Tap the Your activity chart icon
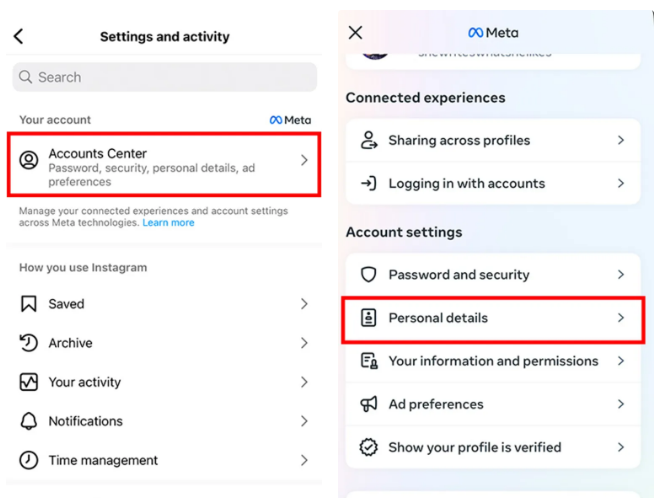Screen dimensions: 658x498 [29, 382]
